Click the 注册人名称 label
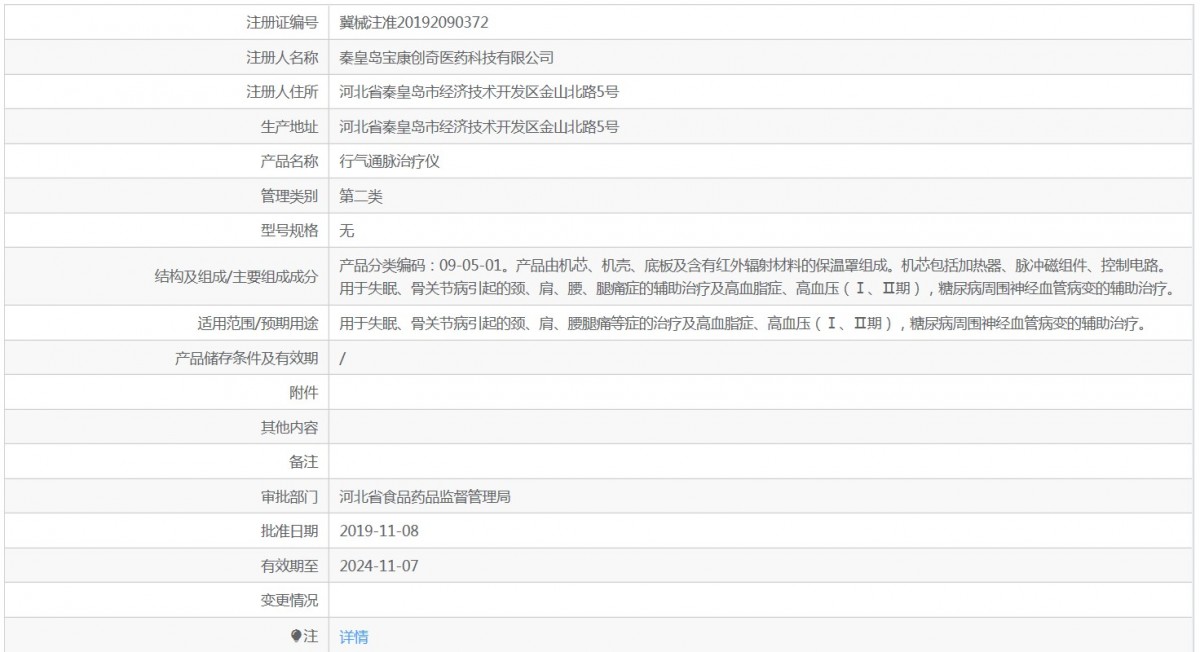The height and width of the screenshot is (652, 1200). click(x=282, y=58)
